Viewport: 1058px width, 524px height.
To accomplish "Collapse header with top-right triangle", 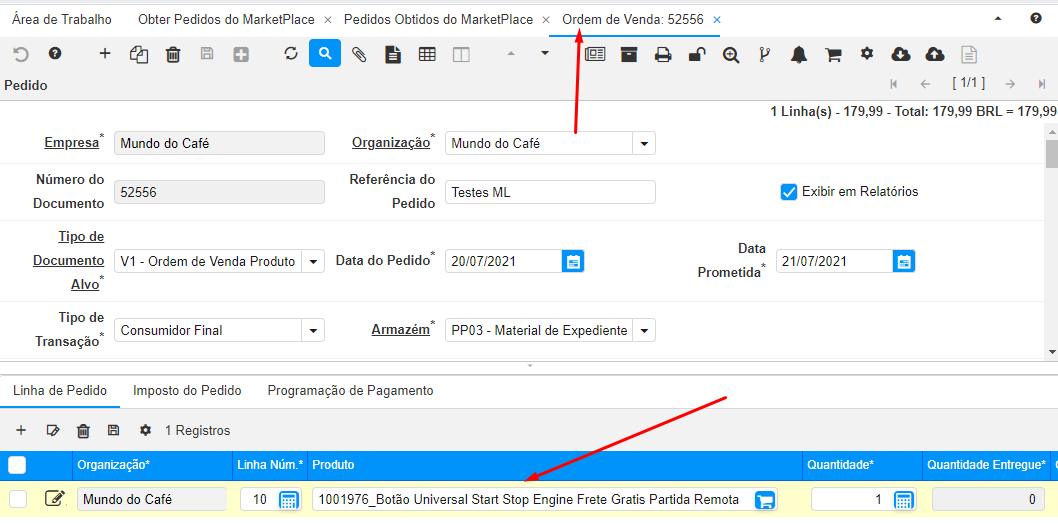I will pos(999,19).
